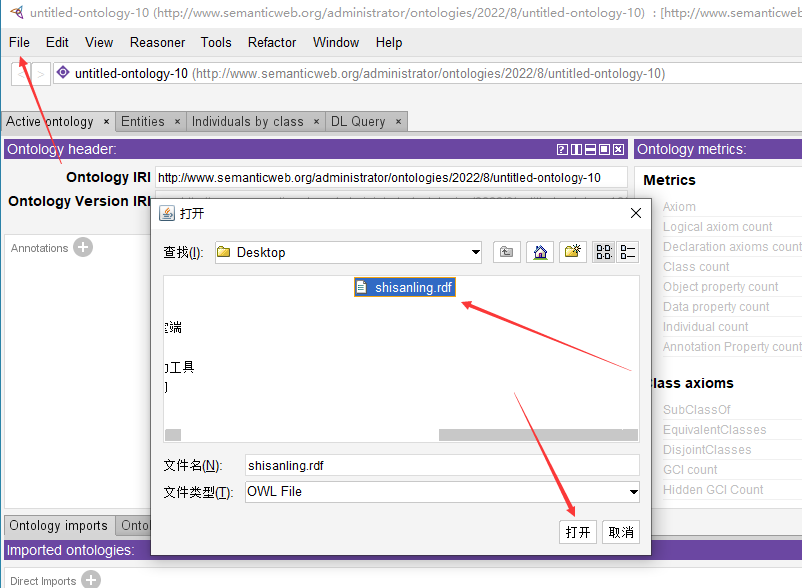Click the 取消 button to cancel
This screenshot has height=588, width=802.
(621, 532)
